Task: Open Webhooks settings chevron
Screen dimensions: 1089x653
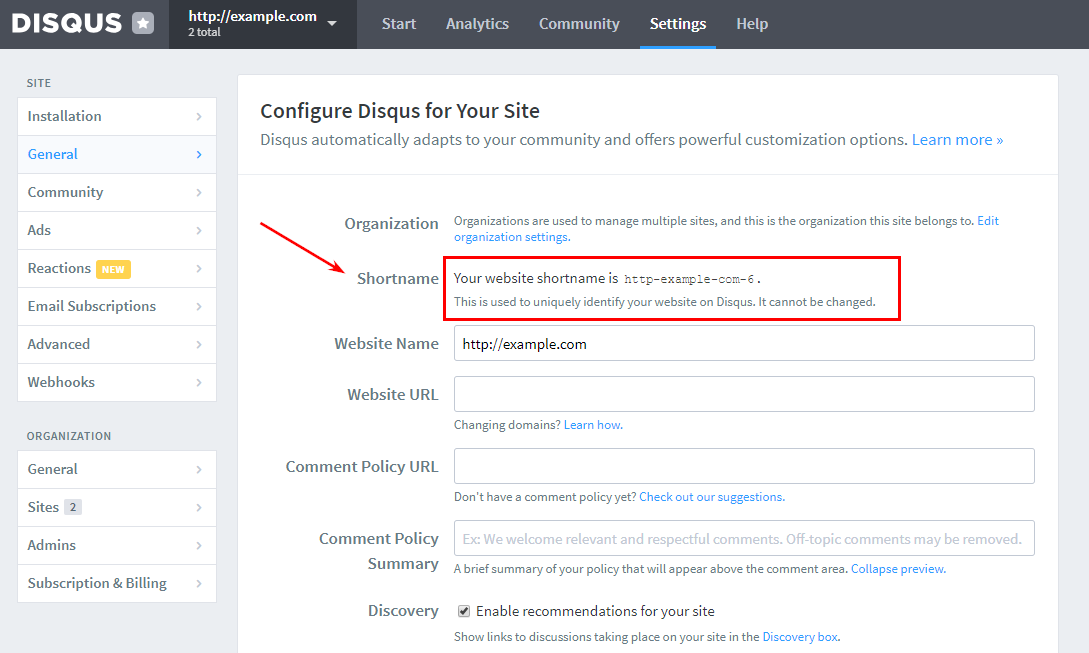Action: pos(199,383)
